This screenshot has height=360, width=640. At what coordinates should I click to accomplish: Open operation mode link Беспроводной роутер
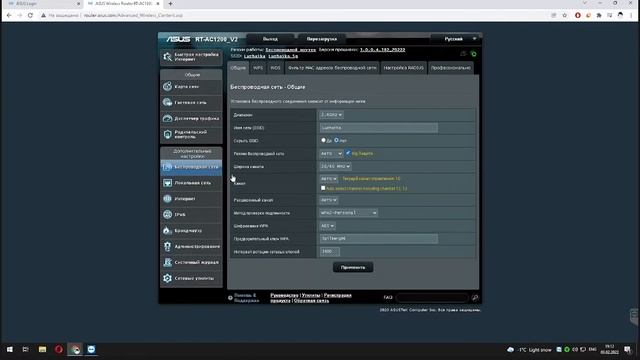coord(291,50)
